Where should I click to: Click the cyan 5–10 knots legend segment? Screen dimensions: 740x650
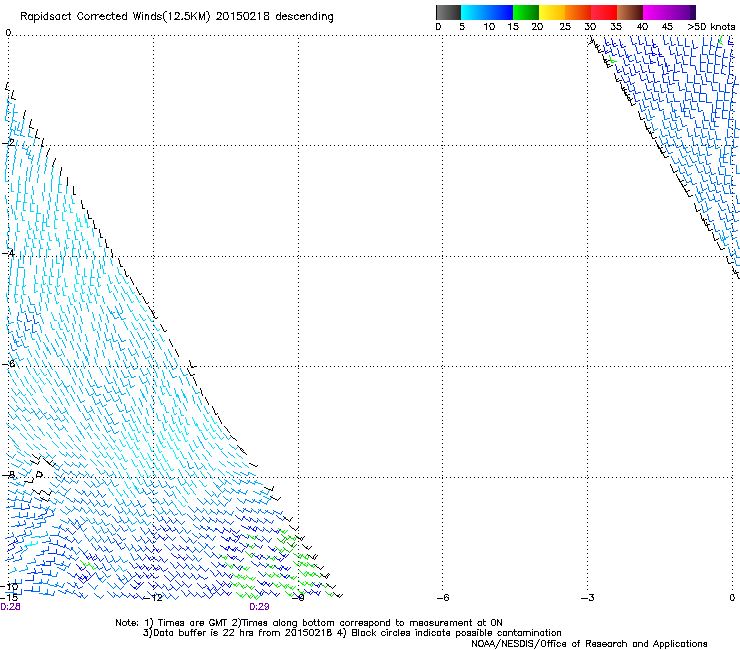(x=474, y=12)
